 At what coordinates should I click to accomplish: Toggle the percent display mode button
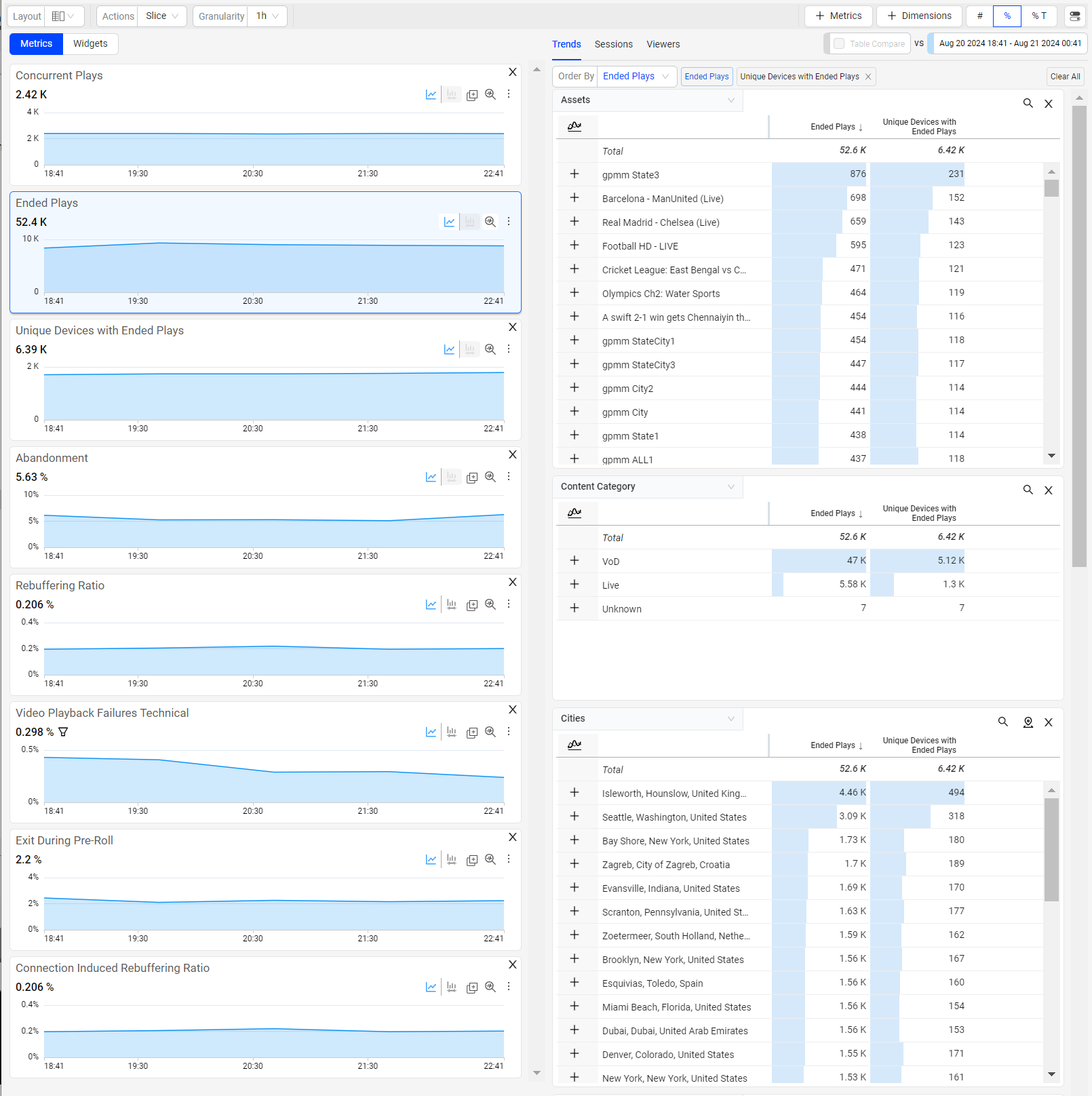coord(1007,16)
